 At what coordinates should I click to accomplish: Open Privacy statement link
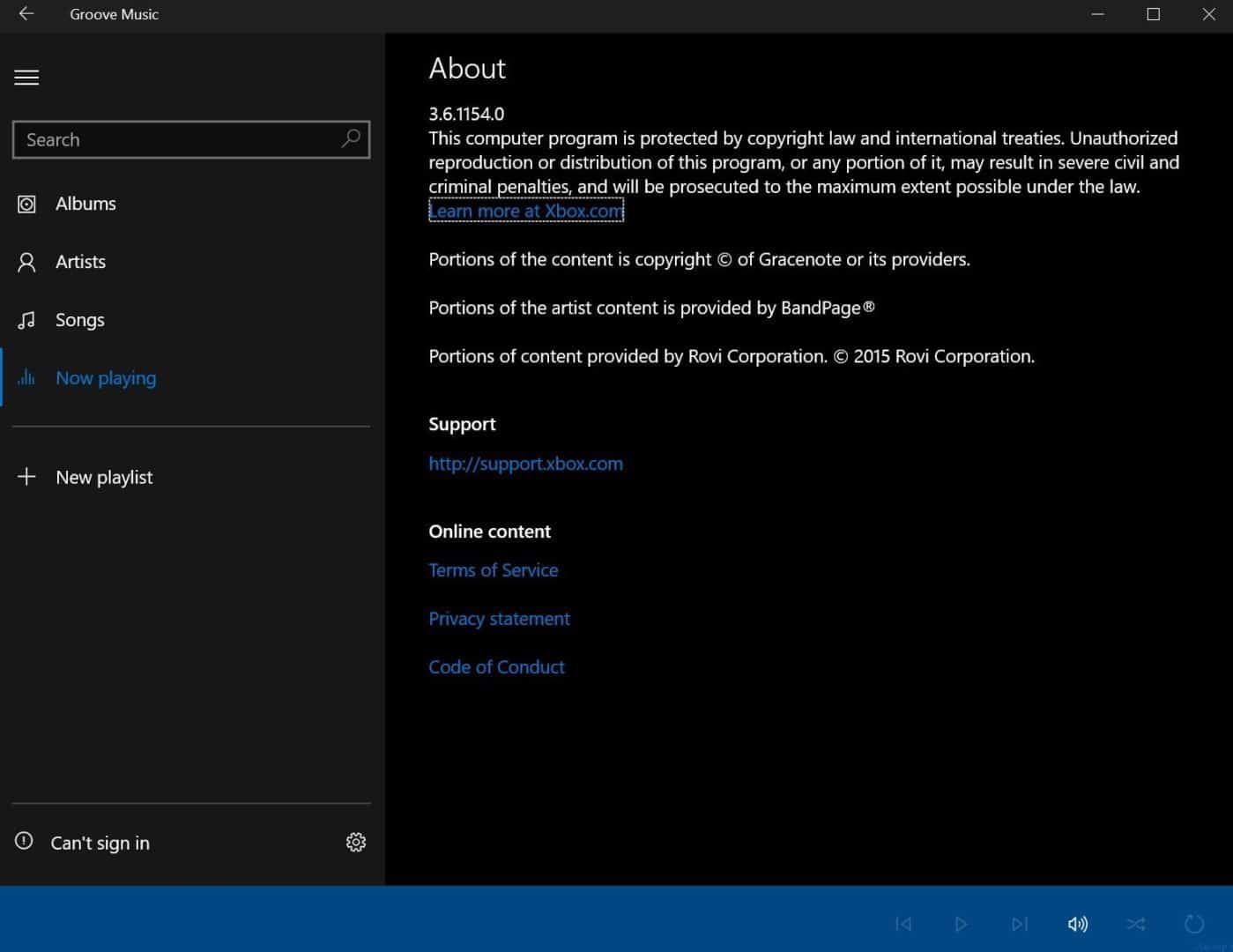(x=499, y=619)
